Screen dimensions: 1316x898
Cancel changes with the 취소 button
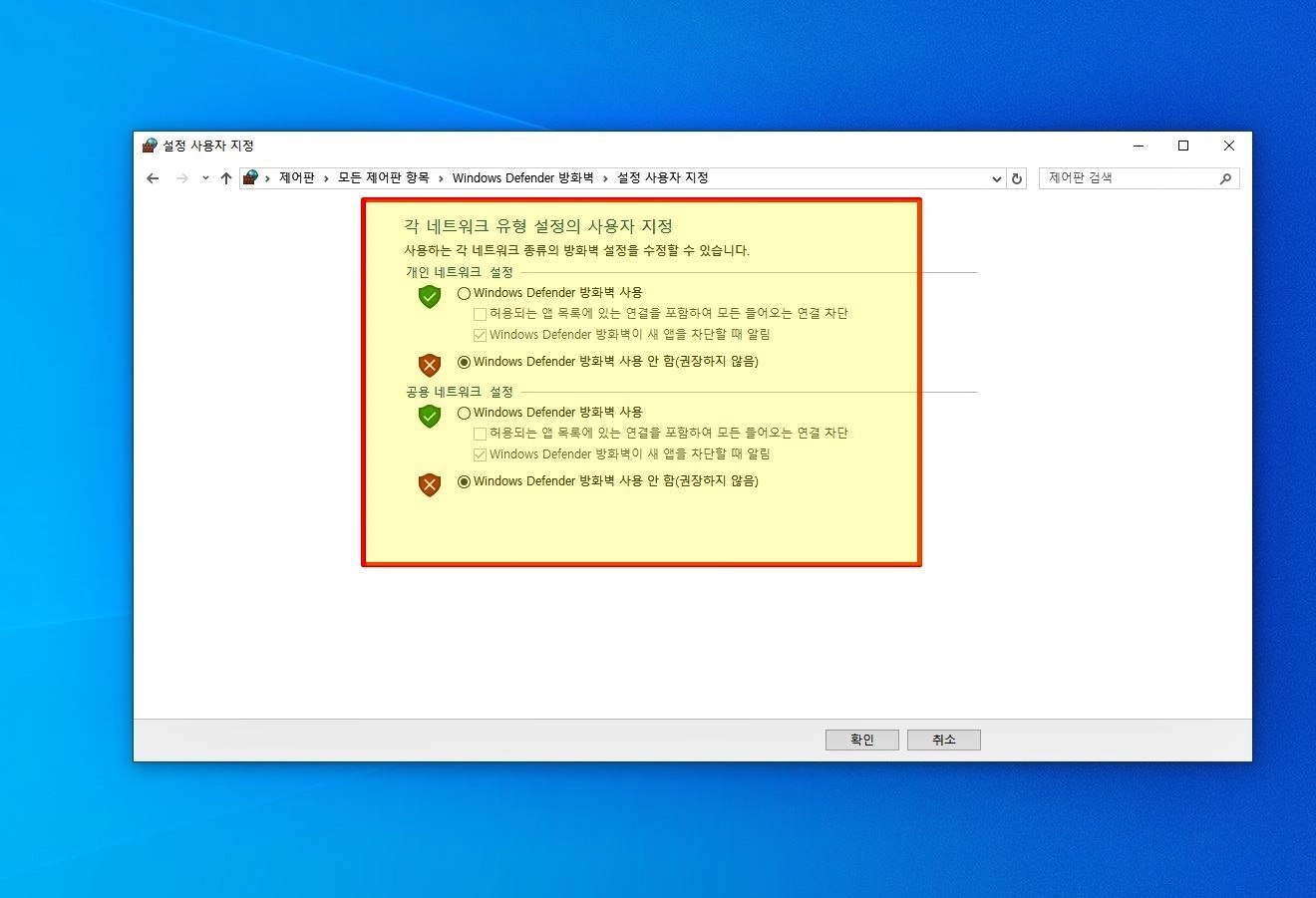coord(944,740)
